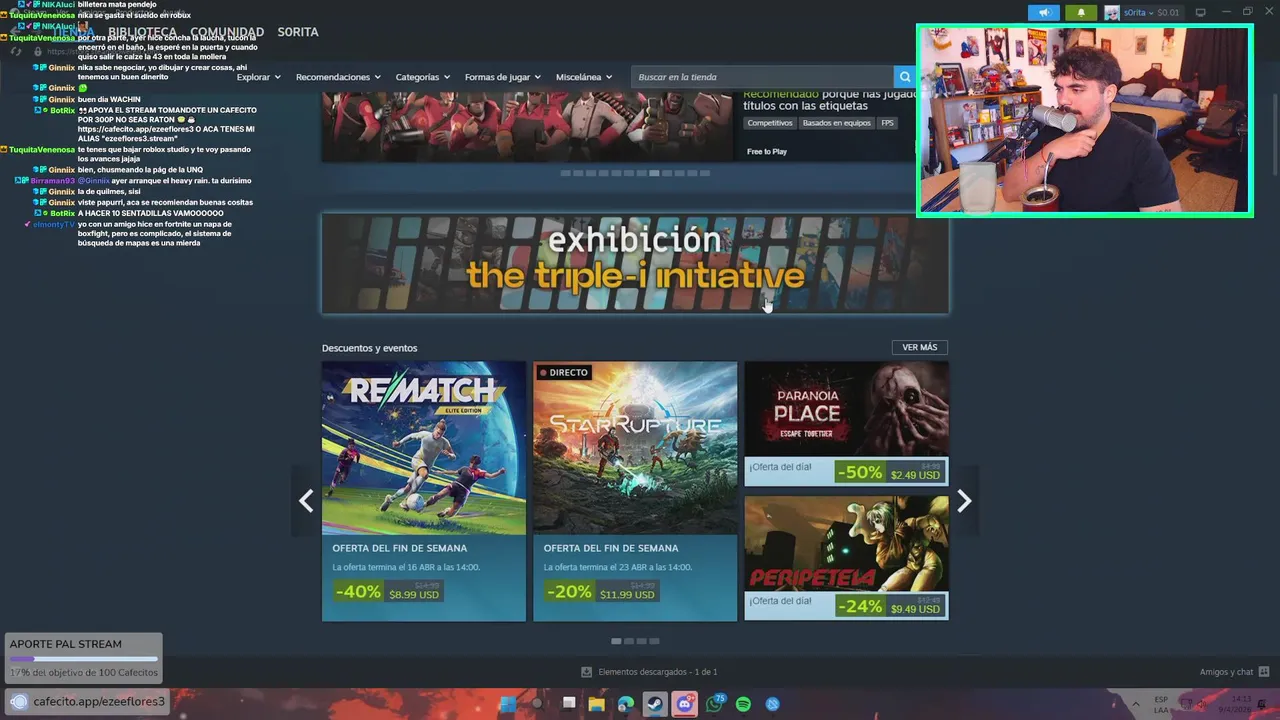Click Paranoia Place -50% $2.49 USD price

pos(889,472)
